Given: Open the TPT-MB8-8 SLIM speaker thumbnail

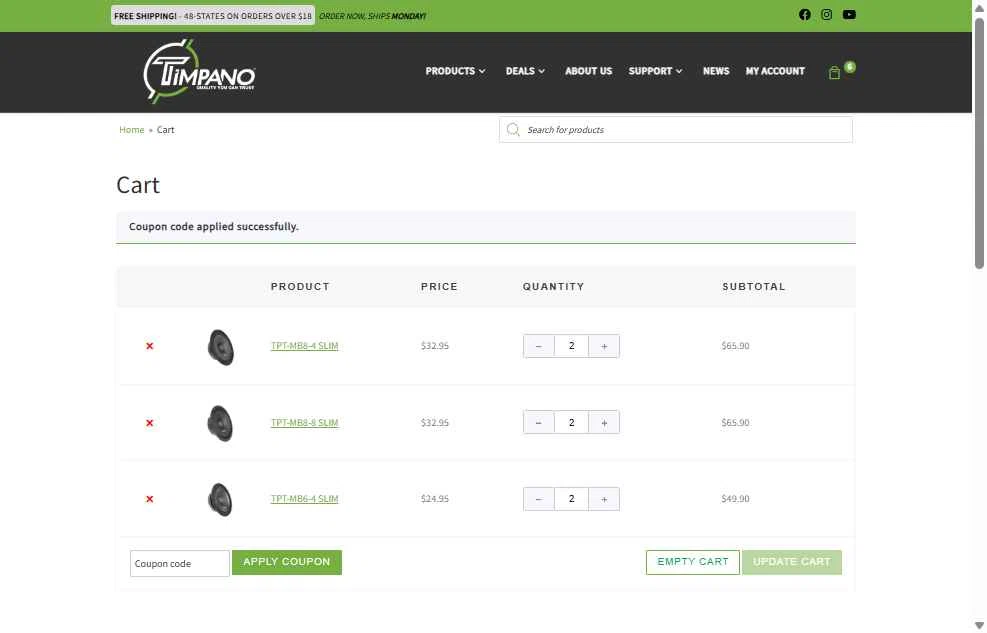Looking at the screenshot, I should (x=220, y=423).
